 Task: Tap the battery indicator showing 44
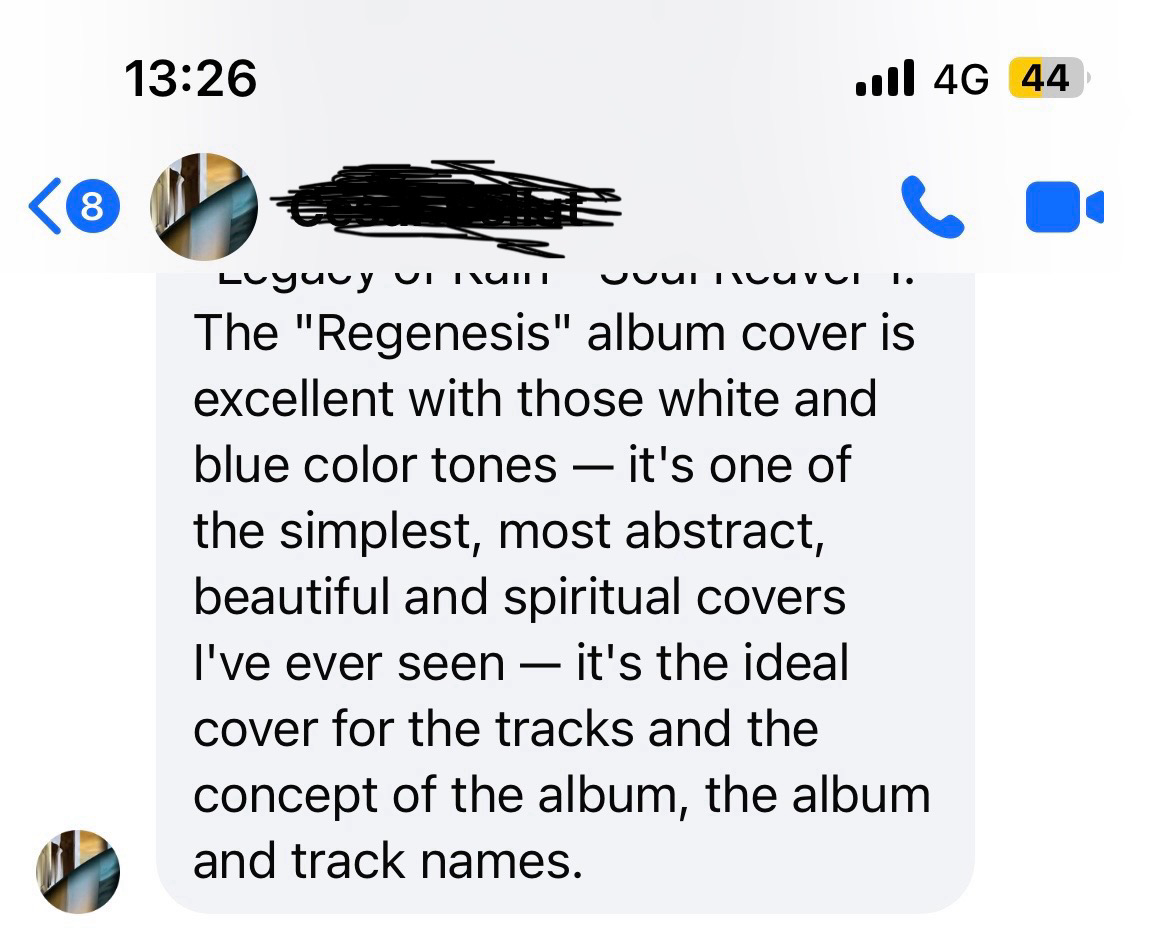click(1048, 78)
